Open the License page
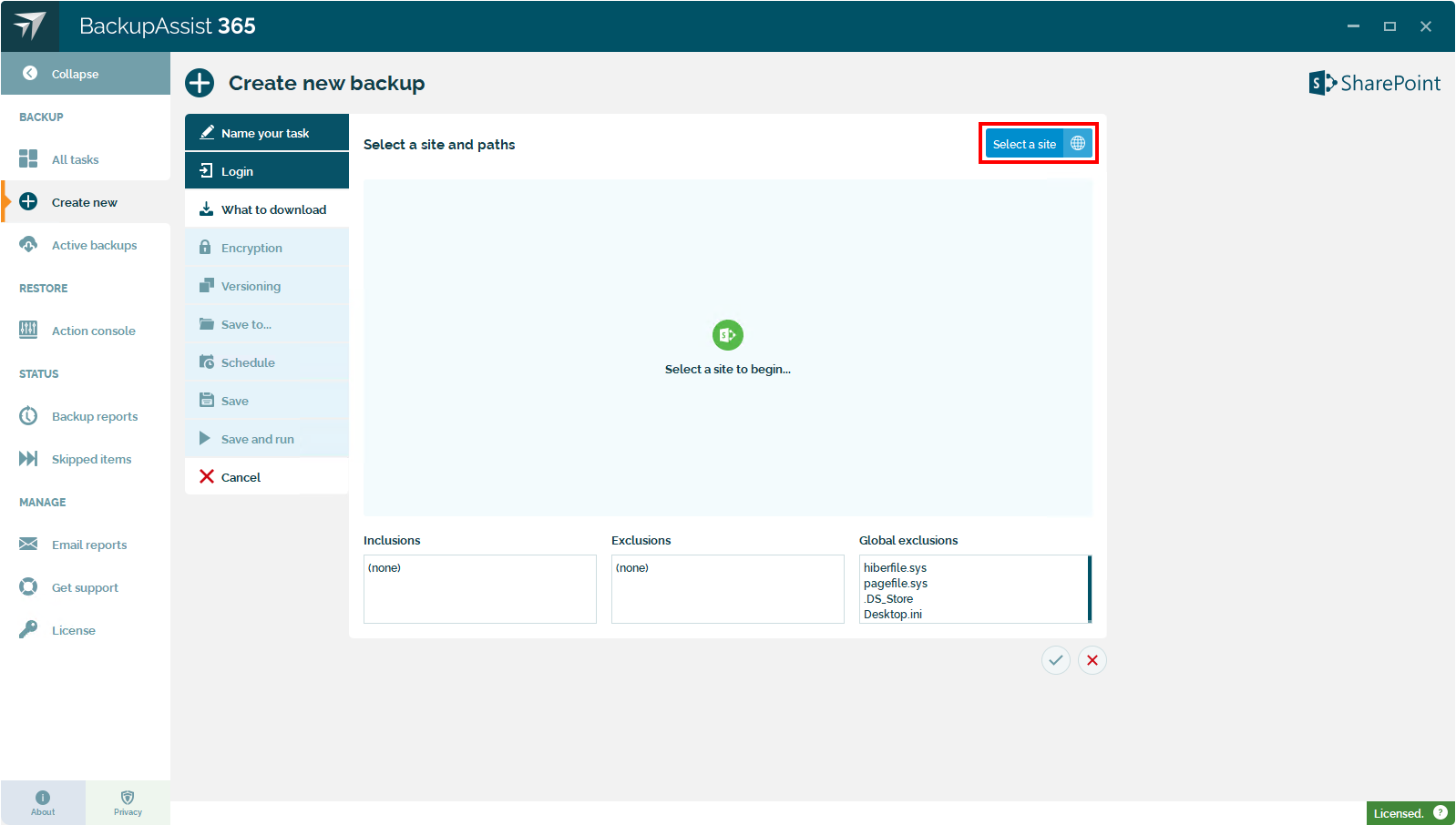 86,630
